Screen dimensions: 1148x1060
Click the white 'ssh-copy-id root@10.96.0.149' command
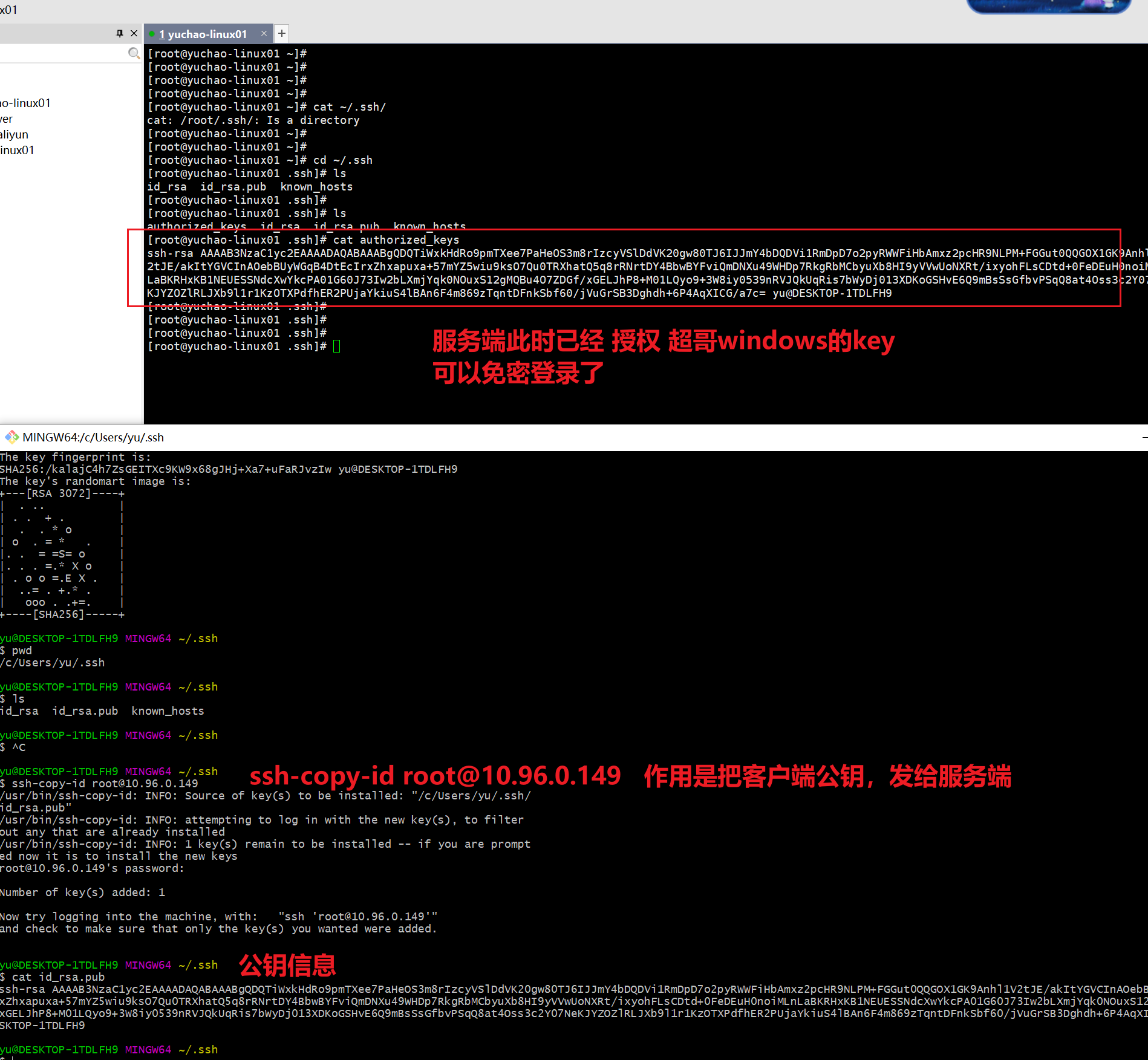105,784
